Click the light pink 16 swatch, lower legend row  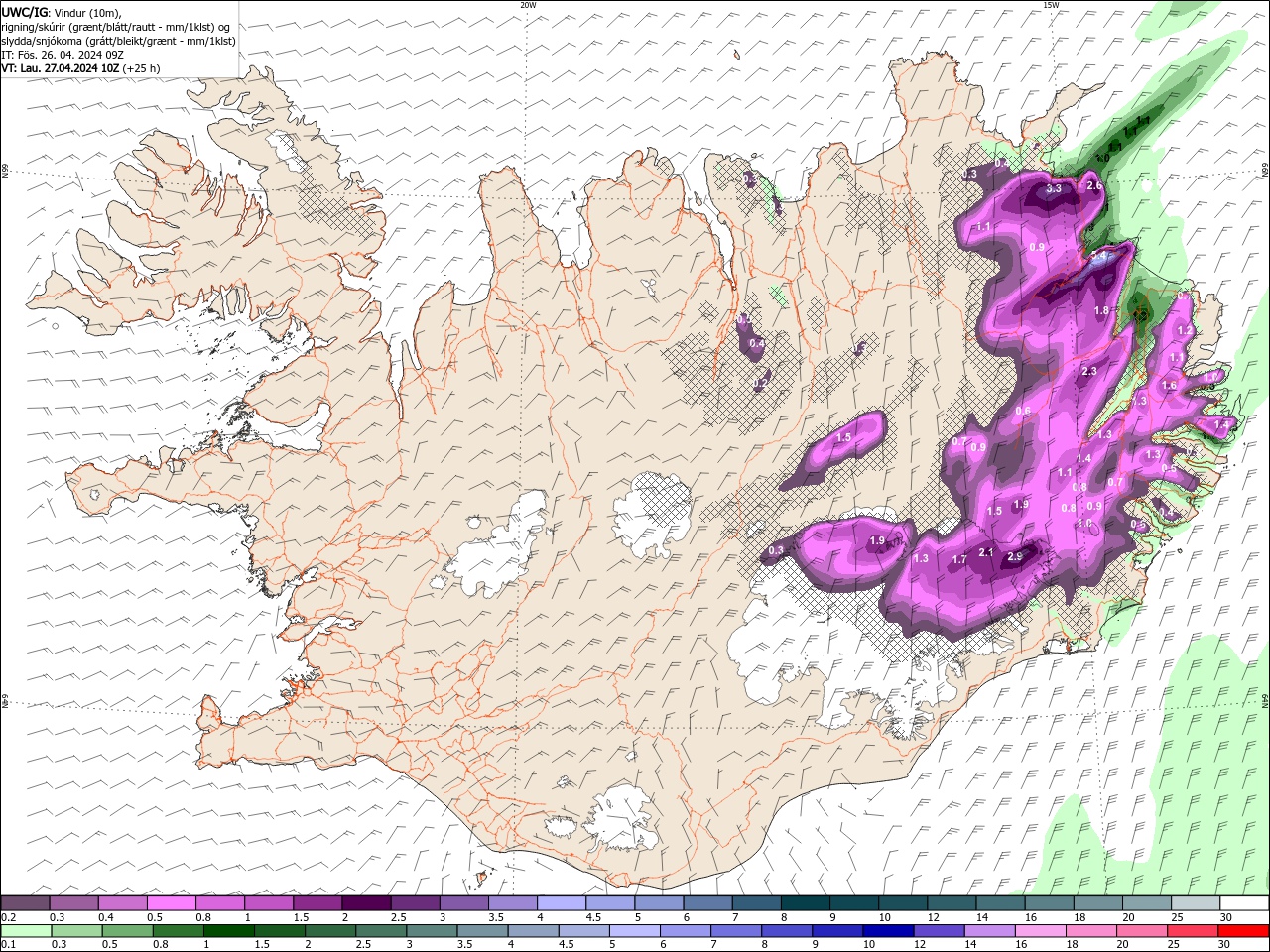point(1041,931)
